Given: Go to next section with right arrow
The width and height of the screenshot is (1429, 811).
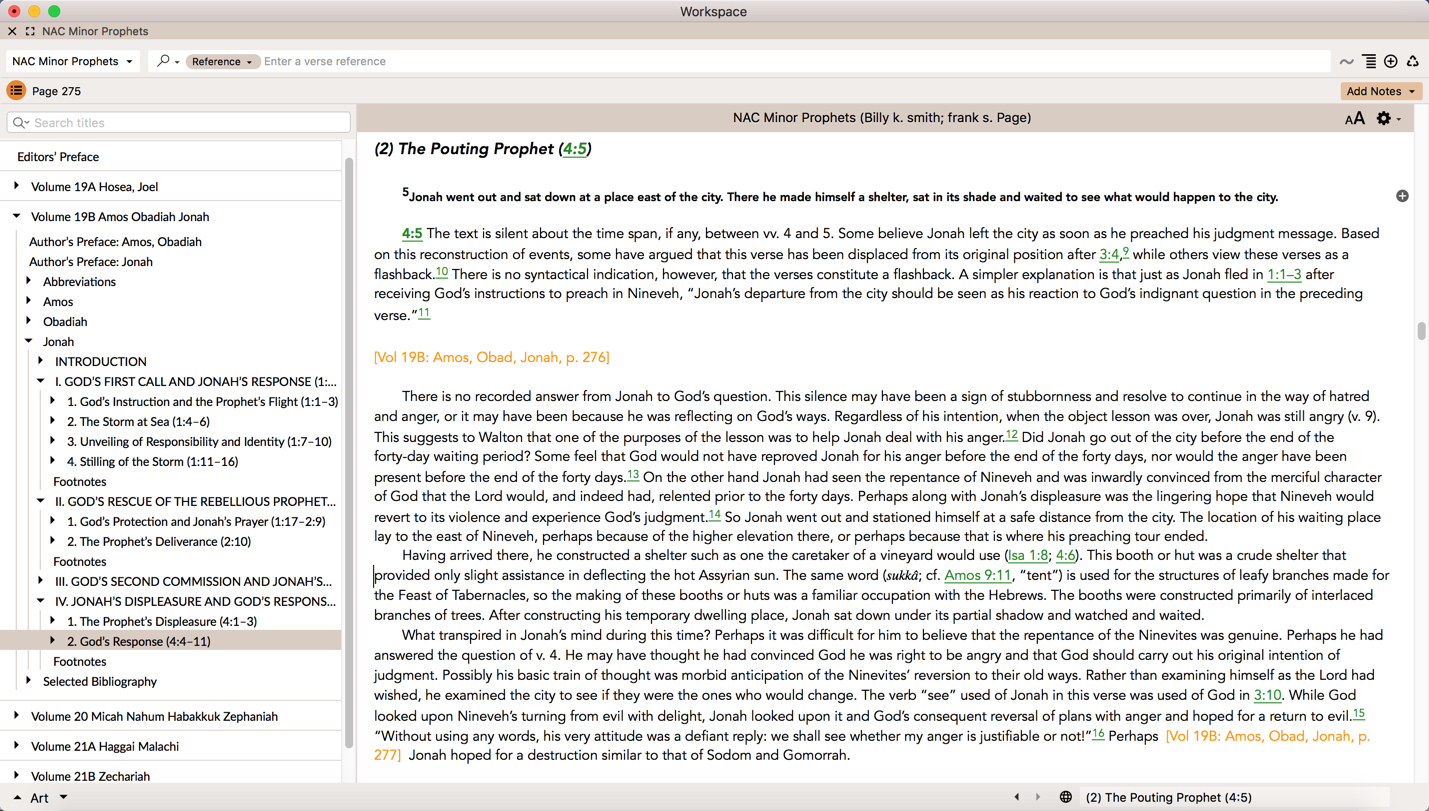Looking at the screenshot, I should click(1038, 797).
